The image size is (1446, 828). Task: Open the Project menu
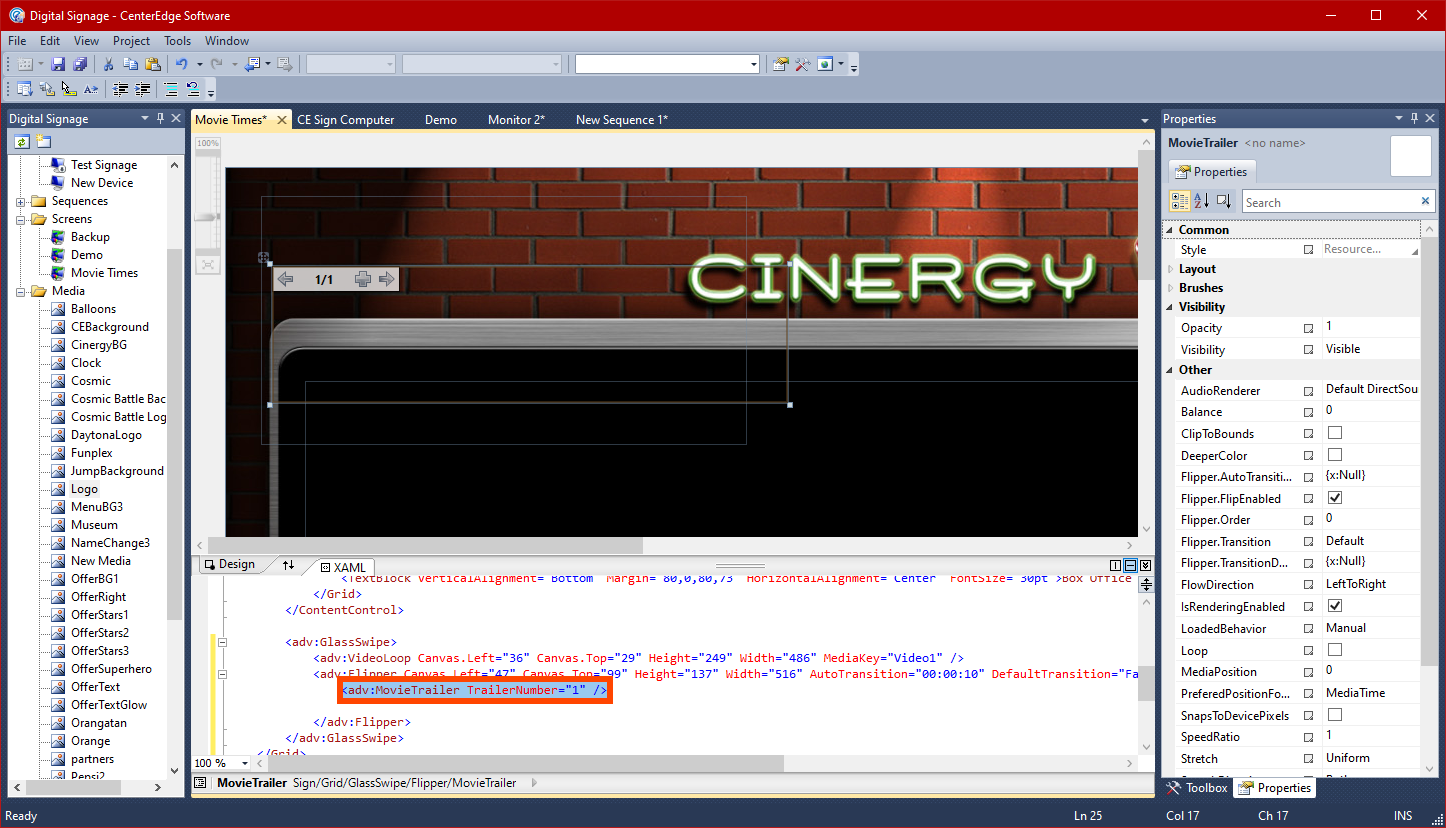coord(131,41)
